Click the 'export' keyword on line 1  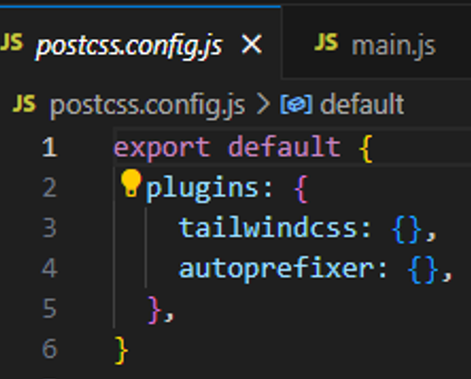(162, 148)
